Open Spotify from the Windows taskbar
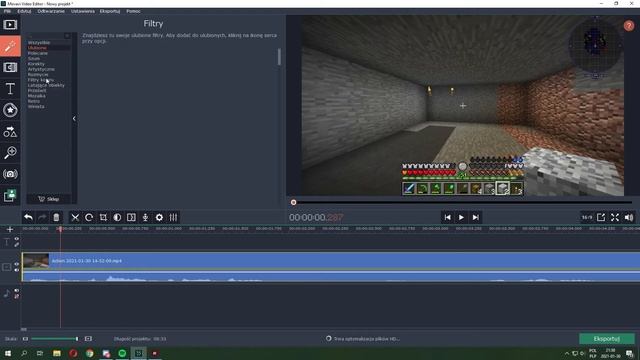This screenshot has width=640, height=360. tap(122, 353)
